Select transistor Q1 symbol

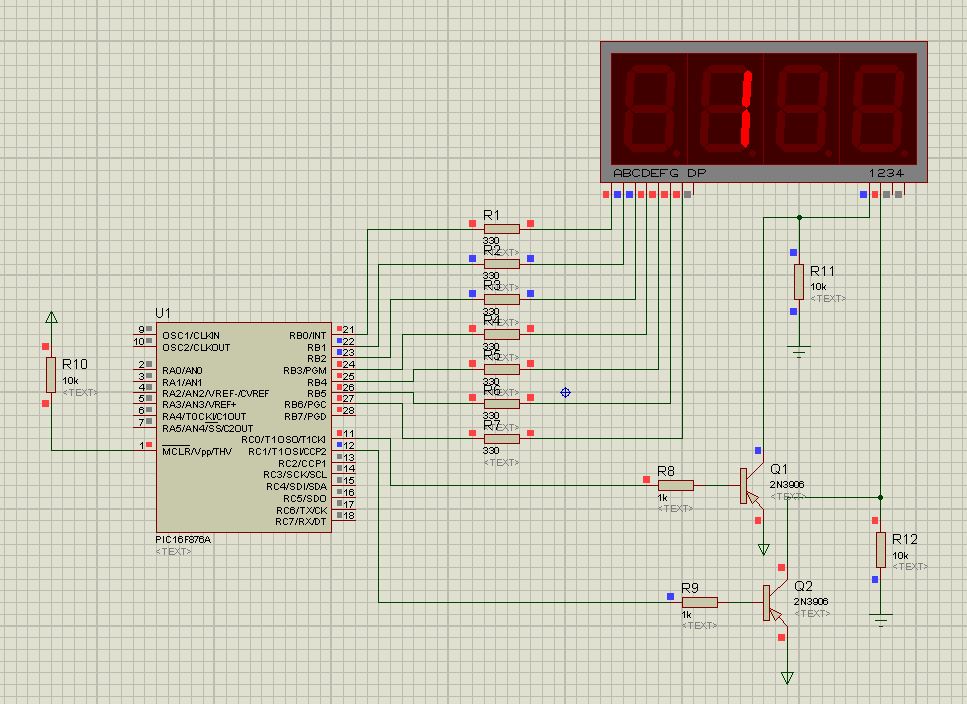(x=752, y=486)
